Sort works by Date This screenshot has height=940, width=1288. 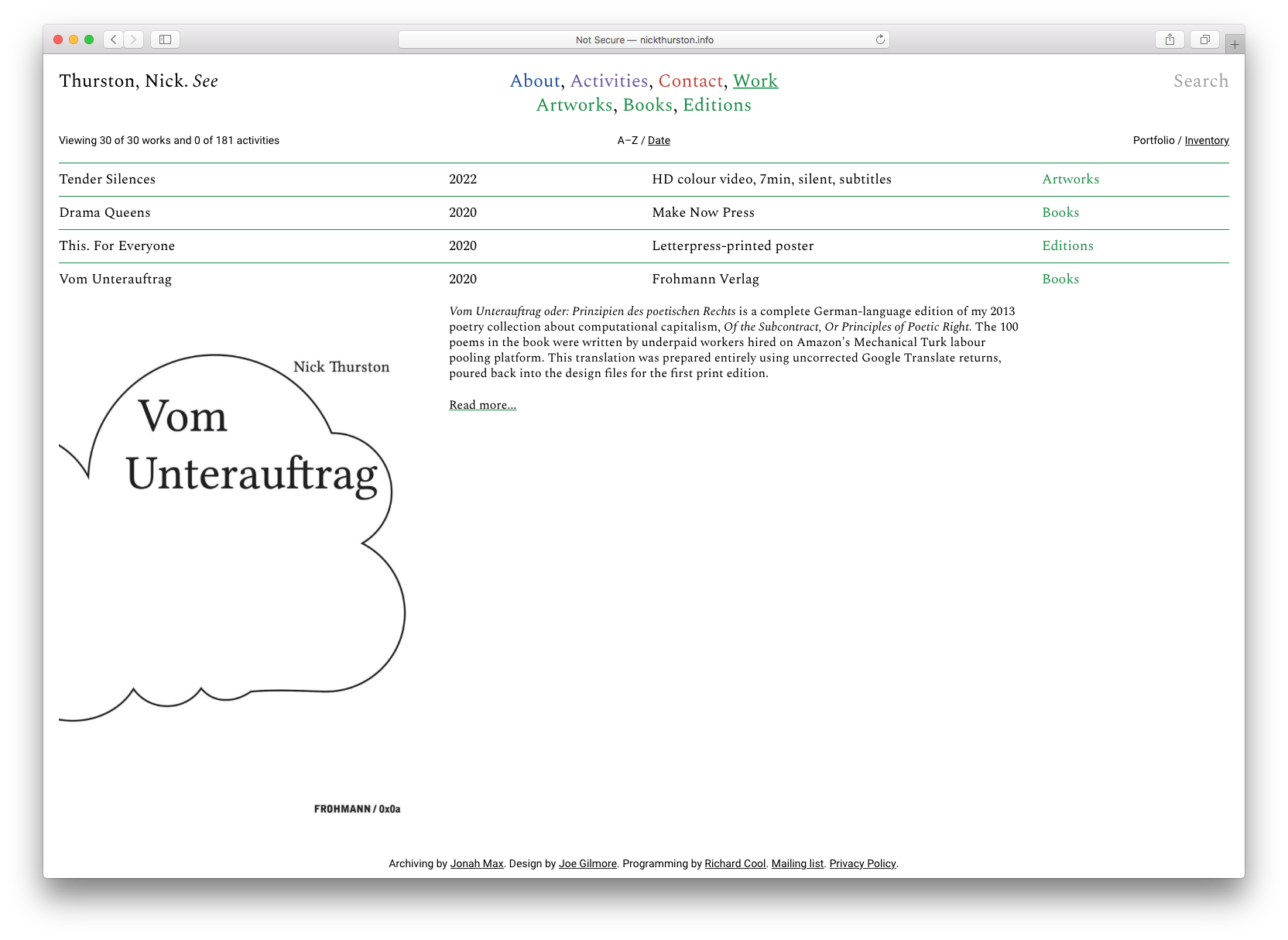click(659, 141)
